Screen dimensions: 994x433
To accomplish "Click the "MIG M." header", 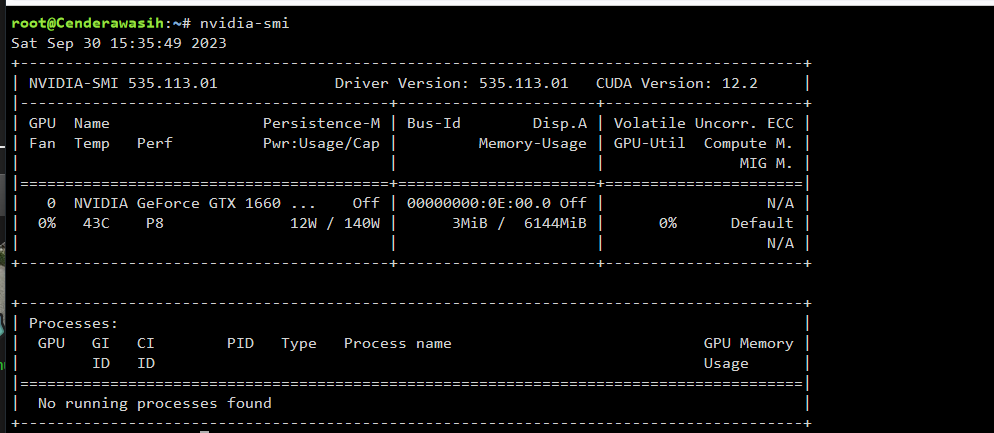I will pos(766,164).
